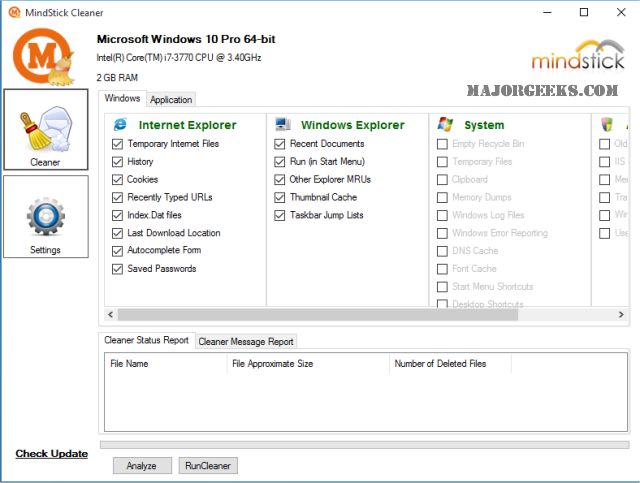
Task: Click the title bar MindStick app icon
Action: click(14, 12)
